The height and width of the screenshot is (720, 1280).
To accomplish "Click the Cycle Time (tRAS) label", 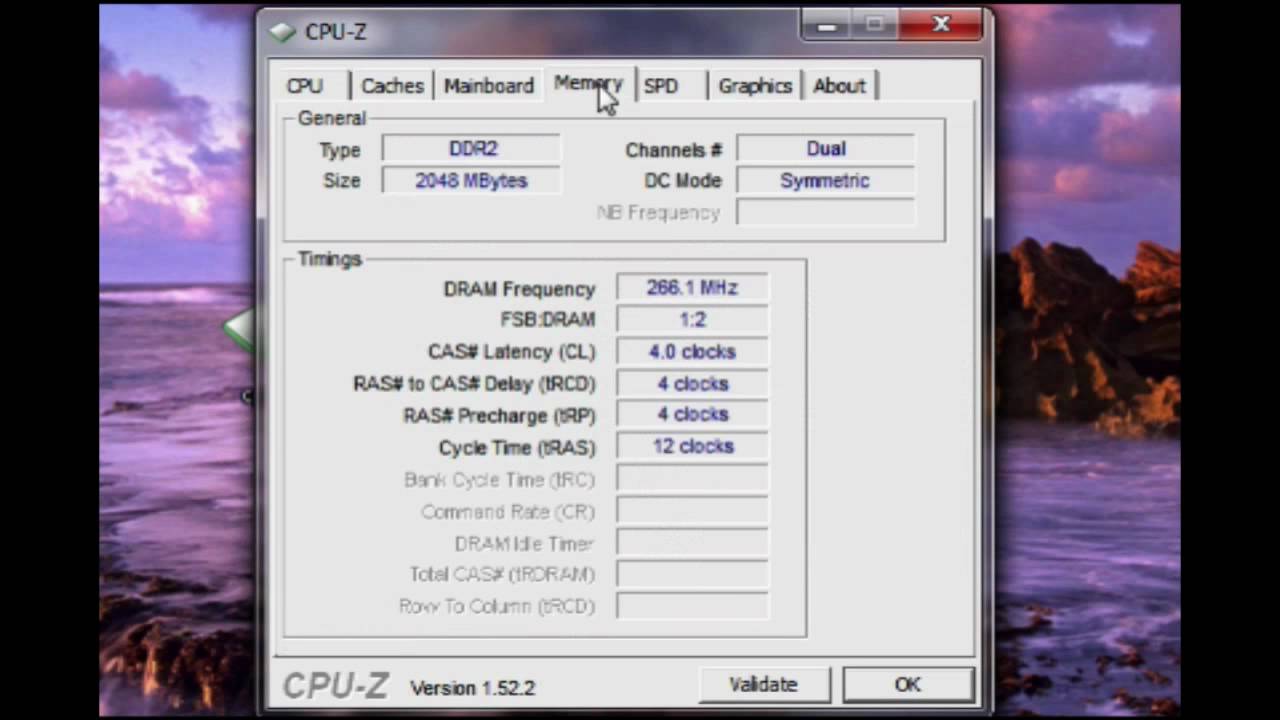I will pos(517,448).
